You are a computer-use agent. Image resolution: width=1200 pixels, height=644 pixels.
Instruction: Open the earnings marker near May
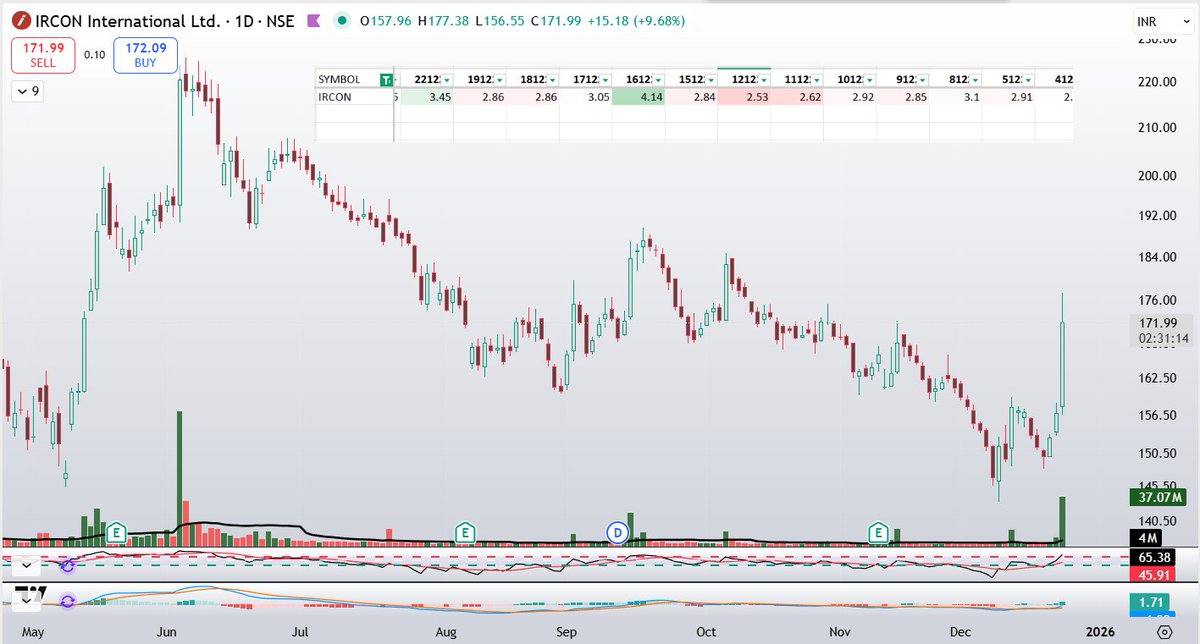tap(117, 531)
